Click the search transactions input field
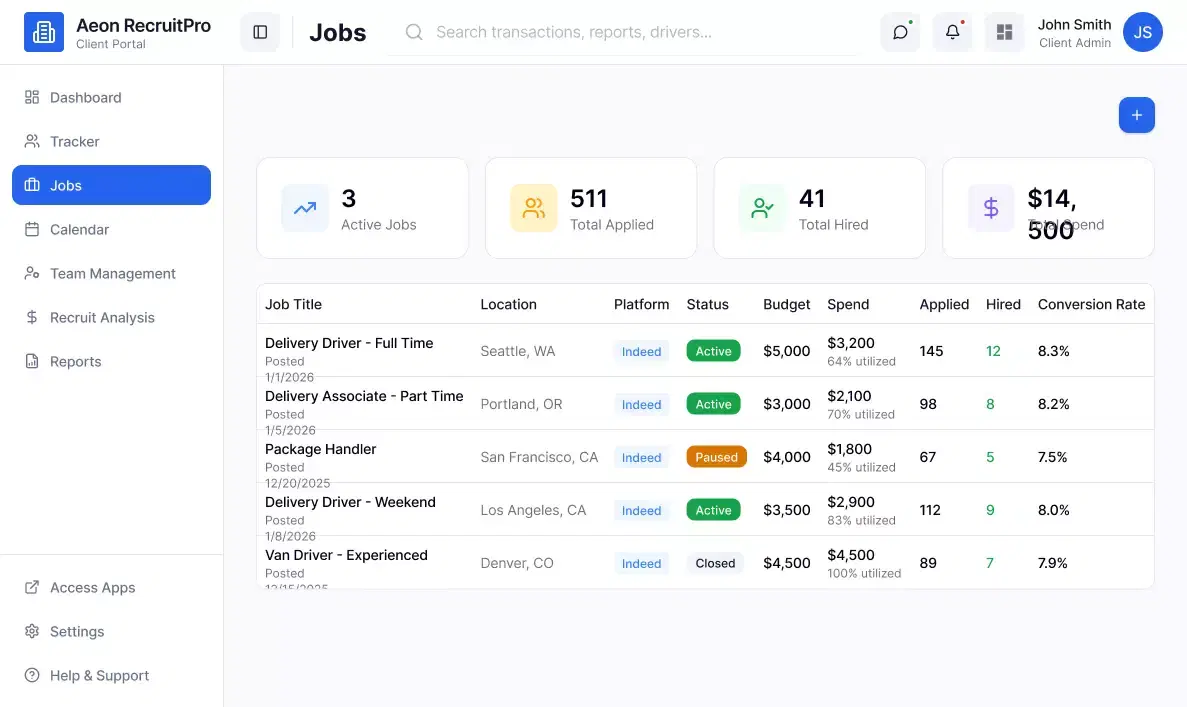Viewport: 1187px width, 707px height. coord(640,32)
